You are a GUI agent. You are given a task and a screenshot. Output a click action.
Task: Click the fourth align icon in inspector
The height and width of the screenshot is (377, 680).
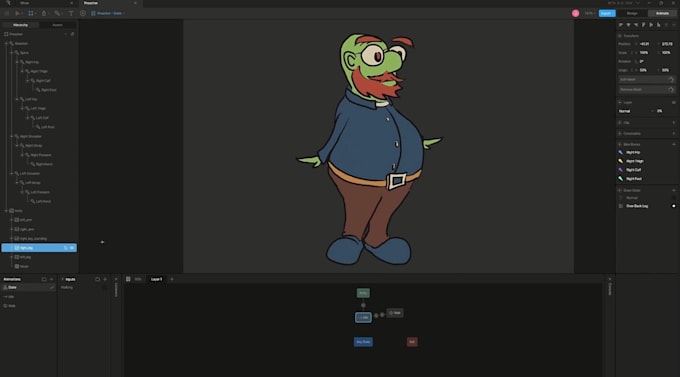[644, 25]
